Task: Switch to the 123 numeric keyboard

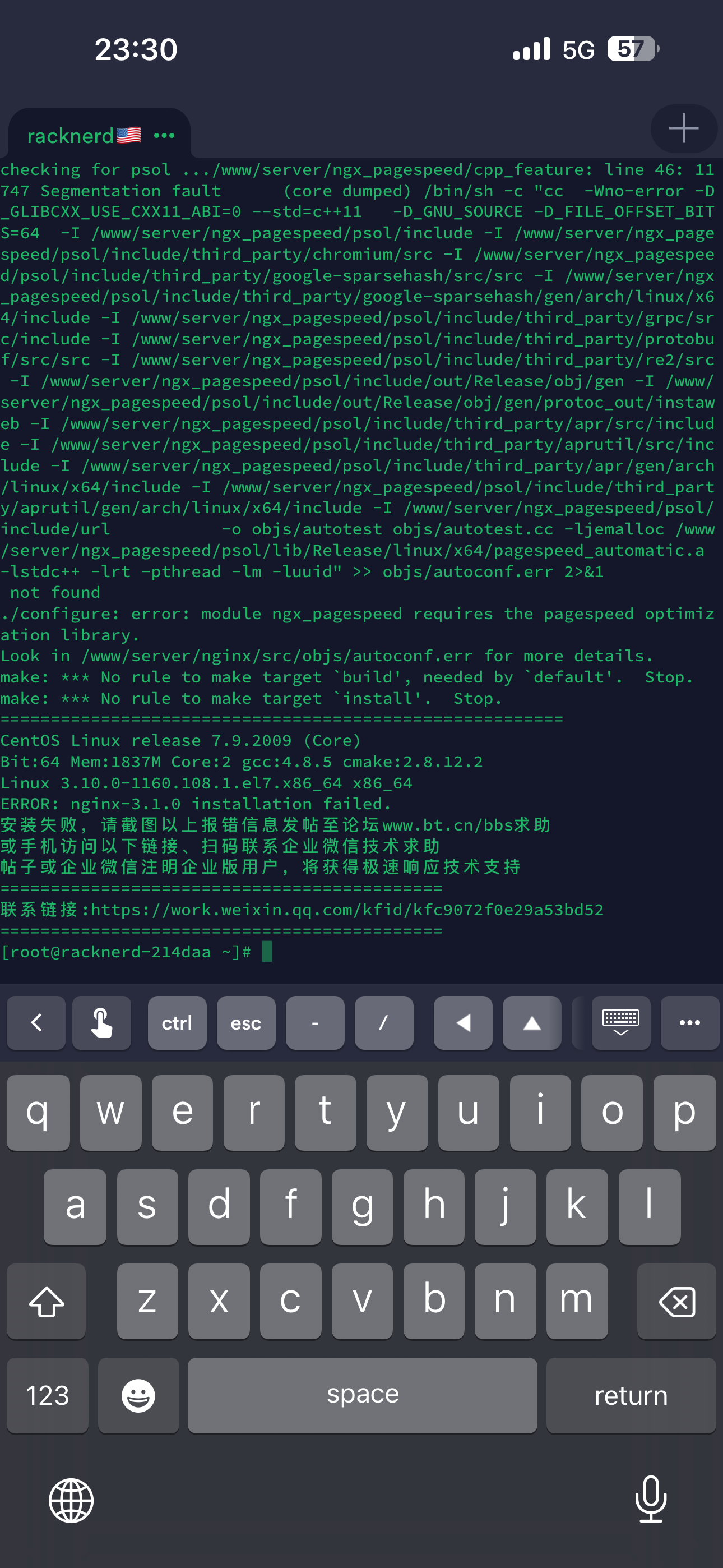Action: coord(48,1395)
